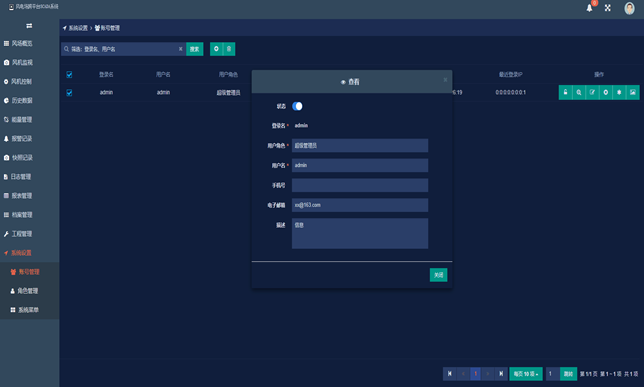Go to last page using pagination arrow
This screenshot has height=387, width=644.
pos(501,374)
